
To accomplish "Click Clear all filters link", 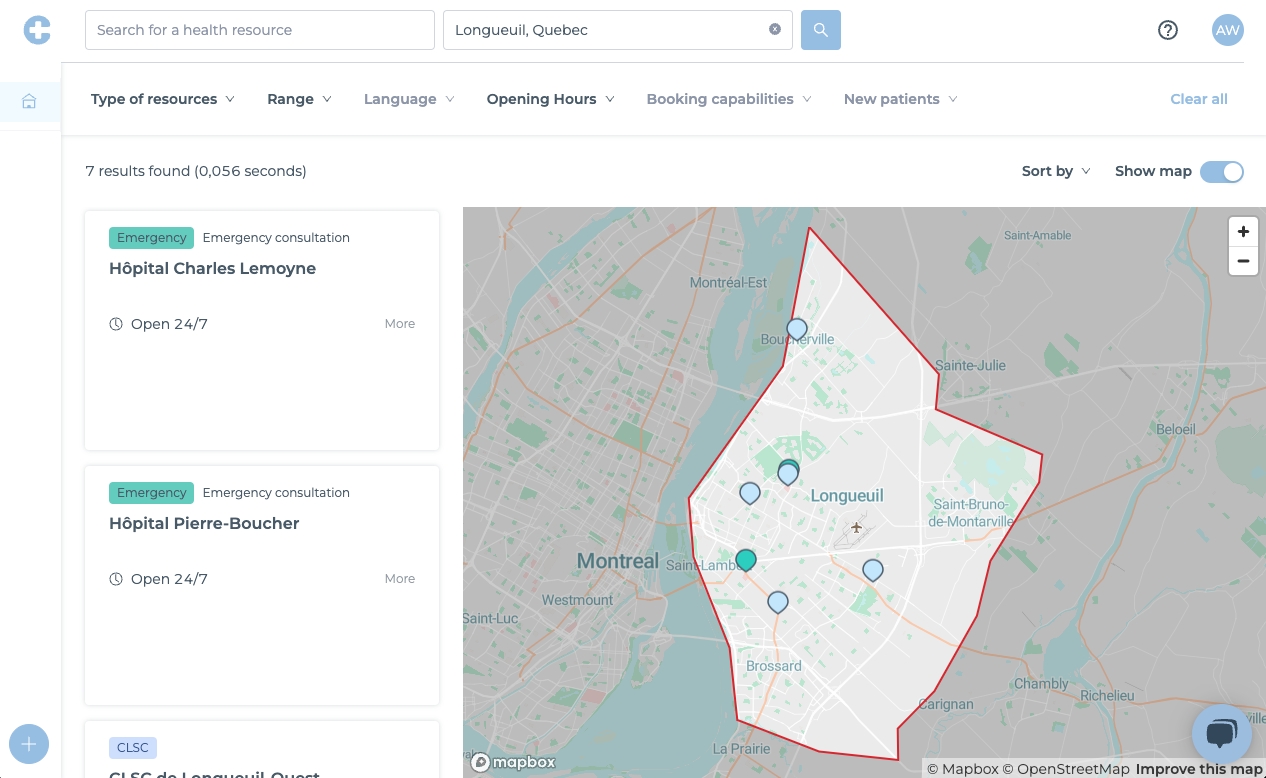I will coord(1198,99).
